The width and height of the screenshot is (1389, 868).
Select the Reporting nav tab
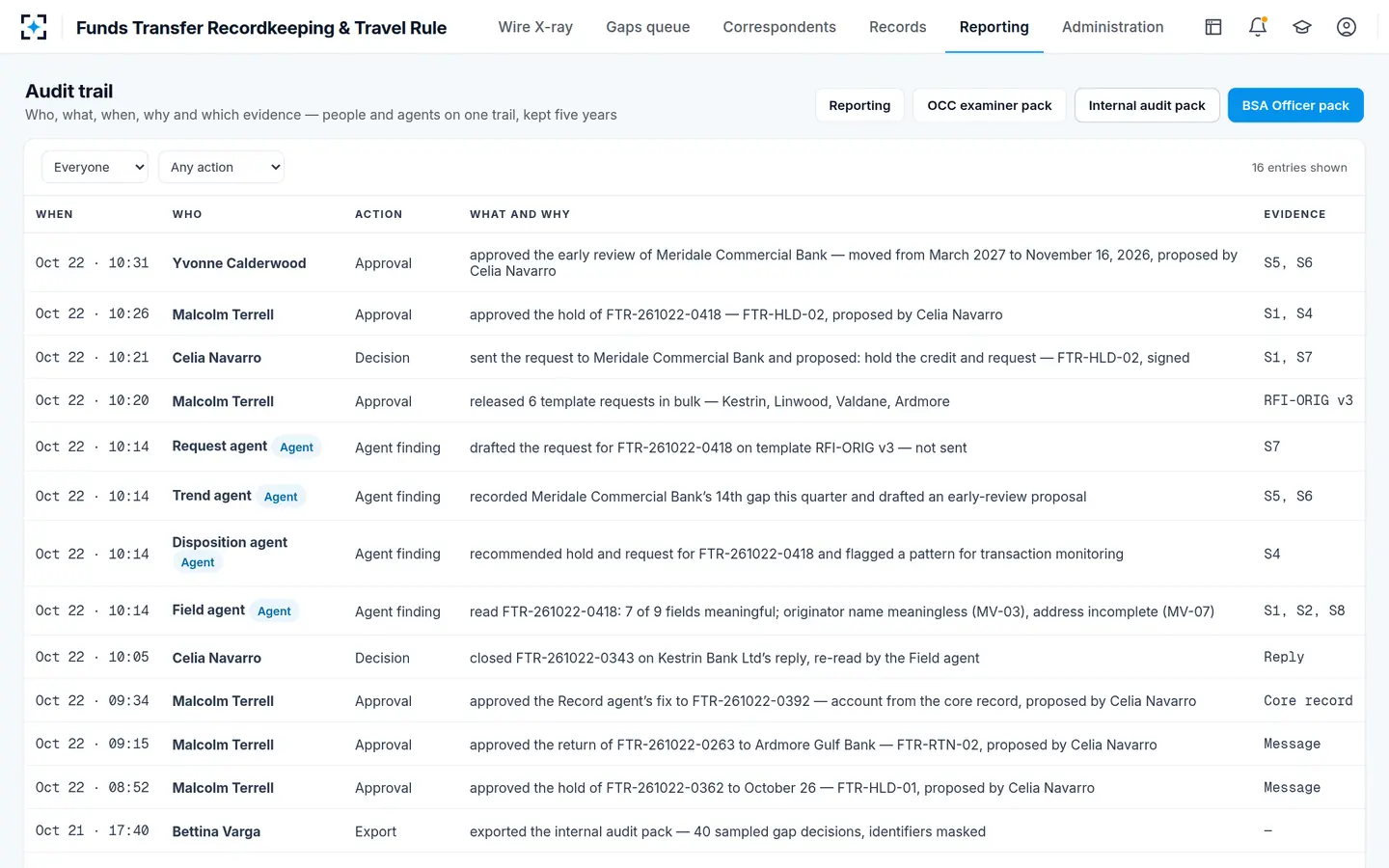pyautogui.click(x=994, y=27)
